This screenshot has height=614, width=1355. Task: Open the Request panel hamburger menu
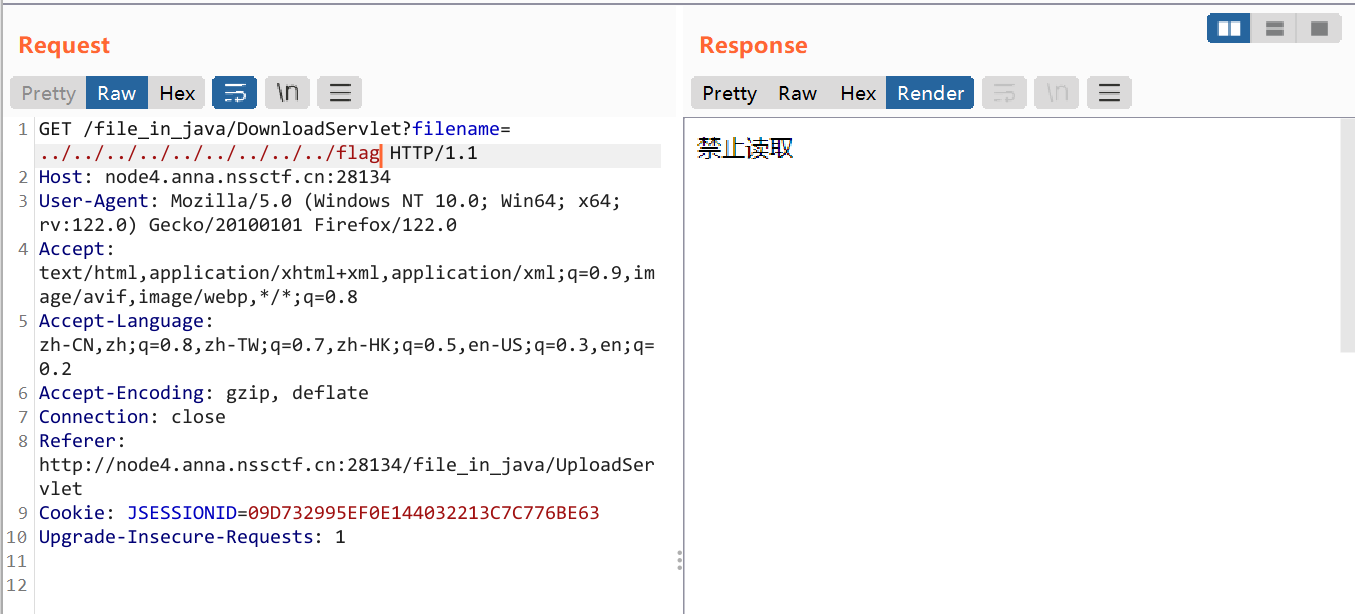[x=339, y=93]
